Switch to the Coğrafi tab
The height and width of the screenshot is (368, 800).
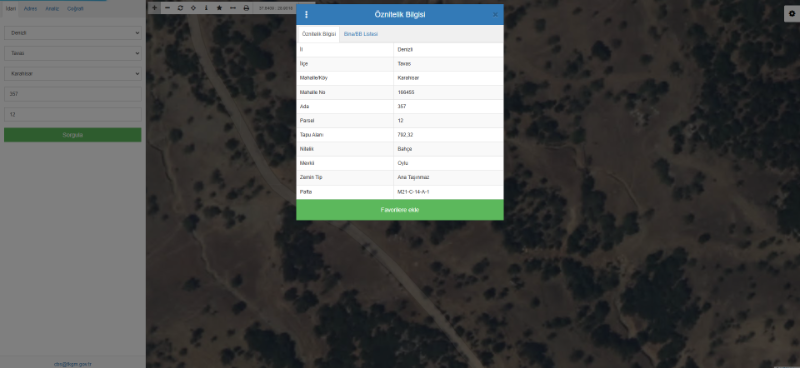[x=76, y=9]
